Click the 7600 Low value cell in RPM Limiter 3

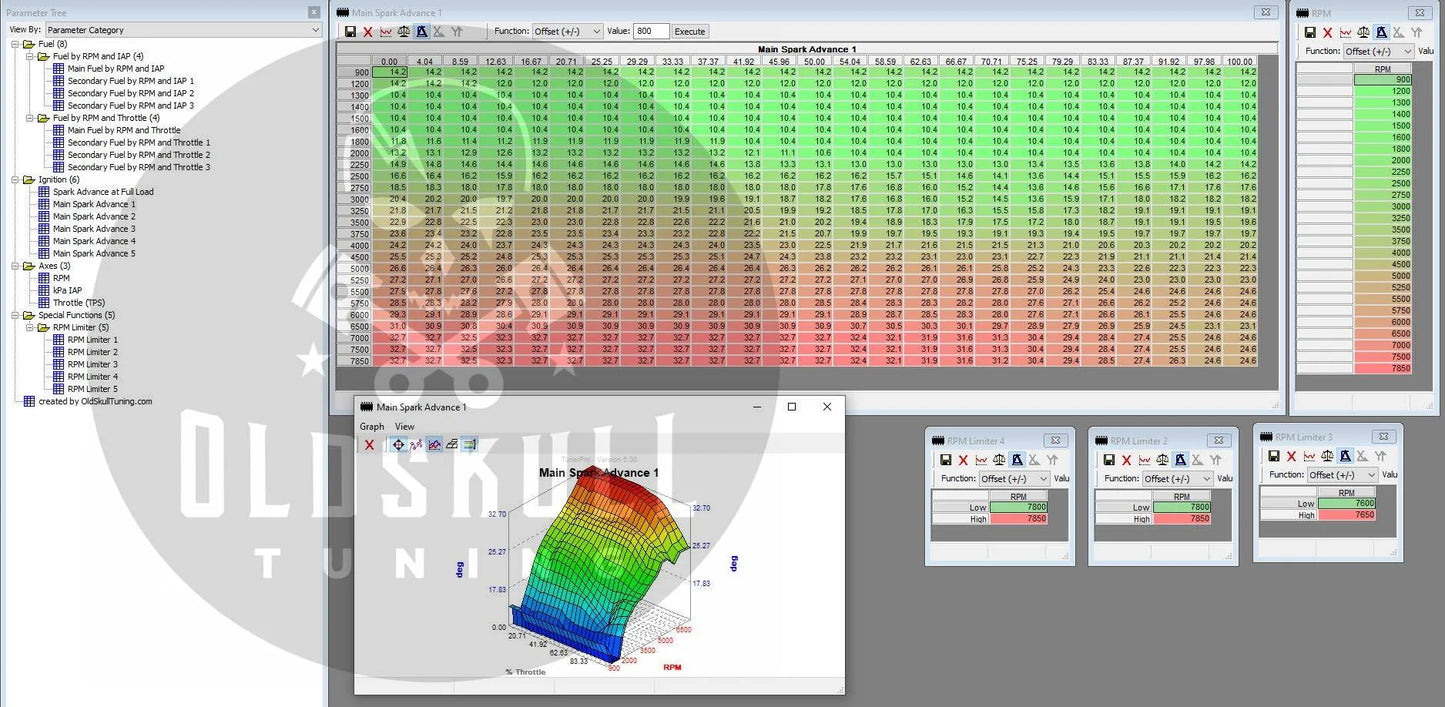tap(1347, 504)
